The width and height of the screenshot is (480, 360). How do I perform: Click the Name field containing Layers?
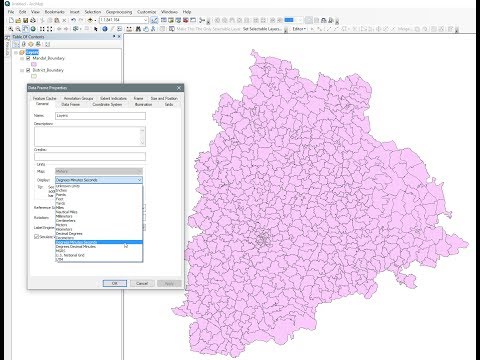[x=100, y=116]
